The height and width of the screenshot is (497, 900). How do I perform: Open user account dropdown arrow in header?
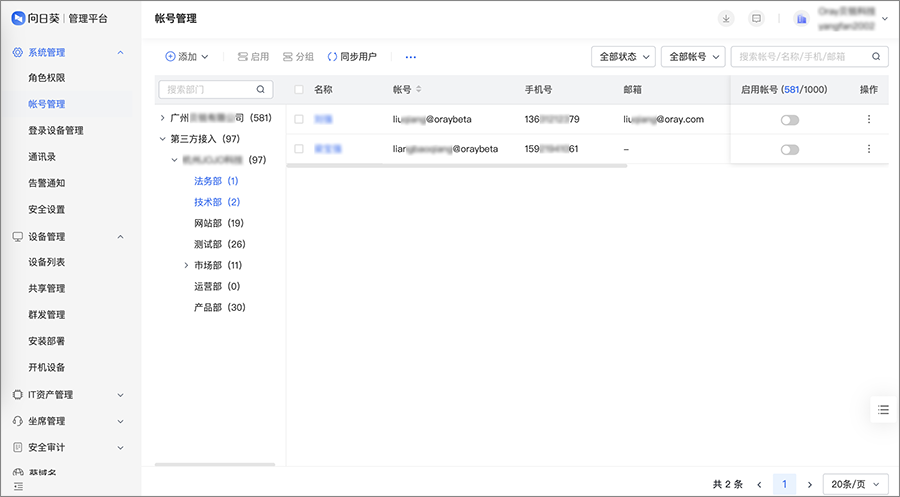pos(885,18)
